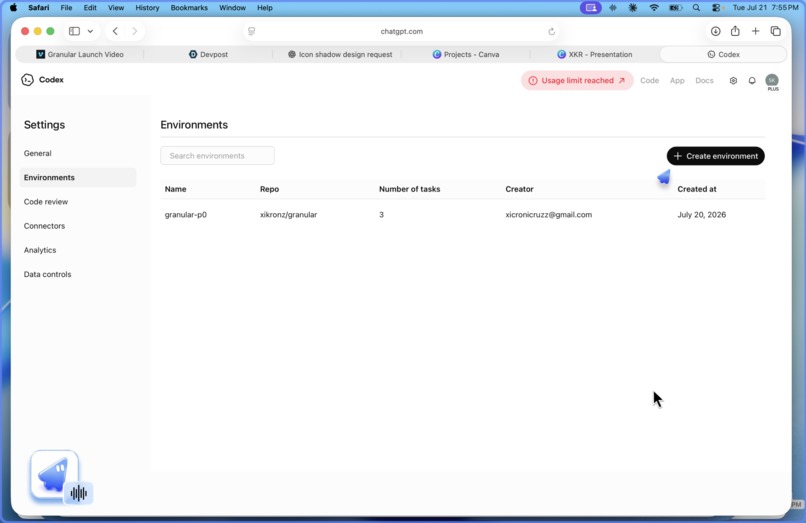Click the audio waveform badge icon
This screenshot has height=523, width=806.
tap(79, 494)
